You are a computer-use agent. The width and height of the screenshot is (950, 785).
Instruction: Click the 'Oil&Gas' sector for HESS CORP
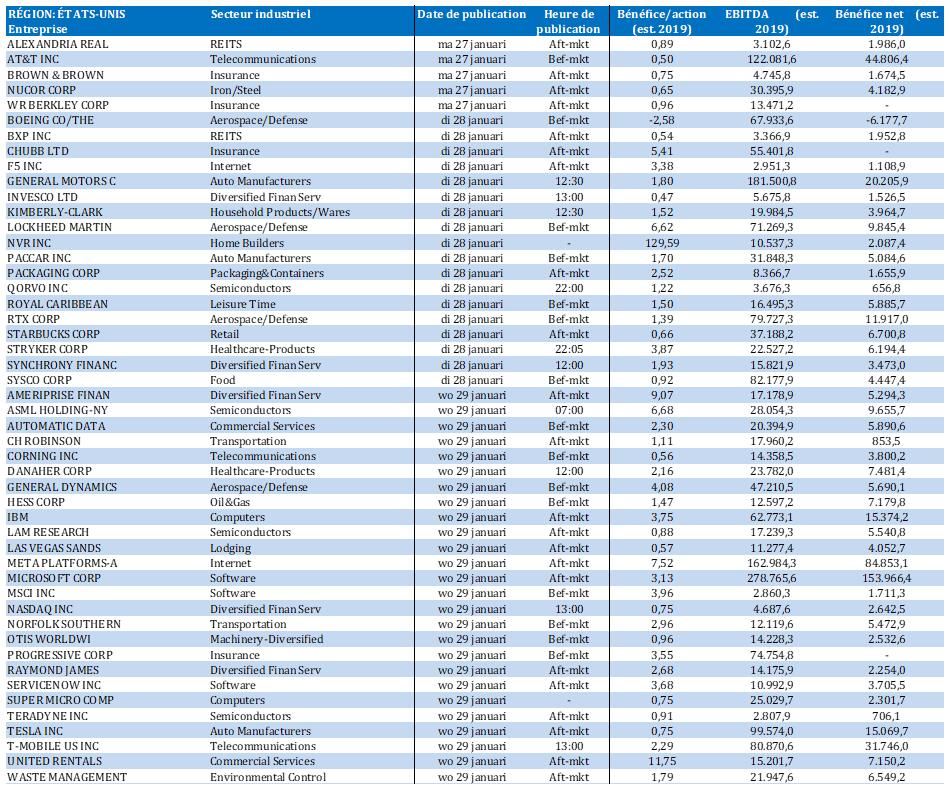click(231, 502)
